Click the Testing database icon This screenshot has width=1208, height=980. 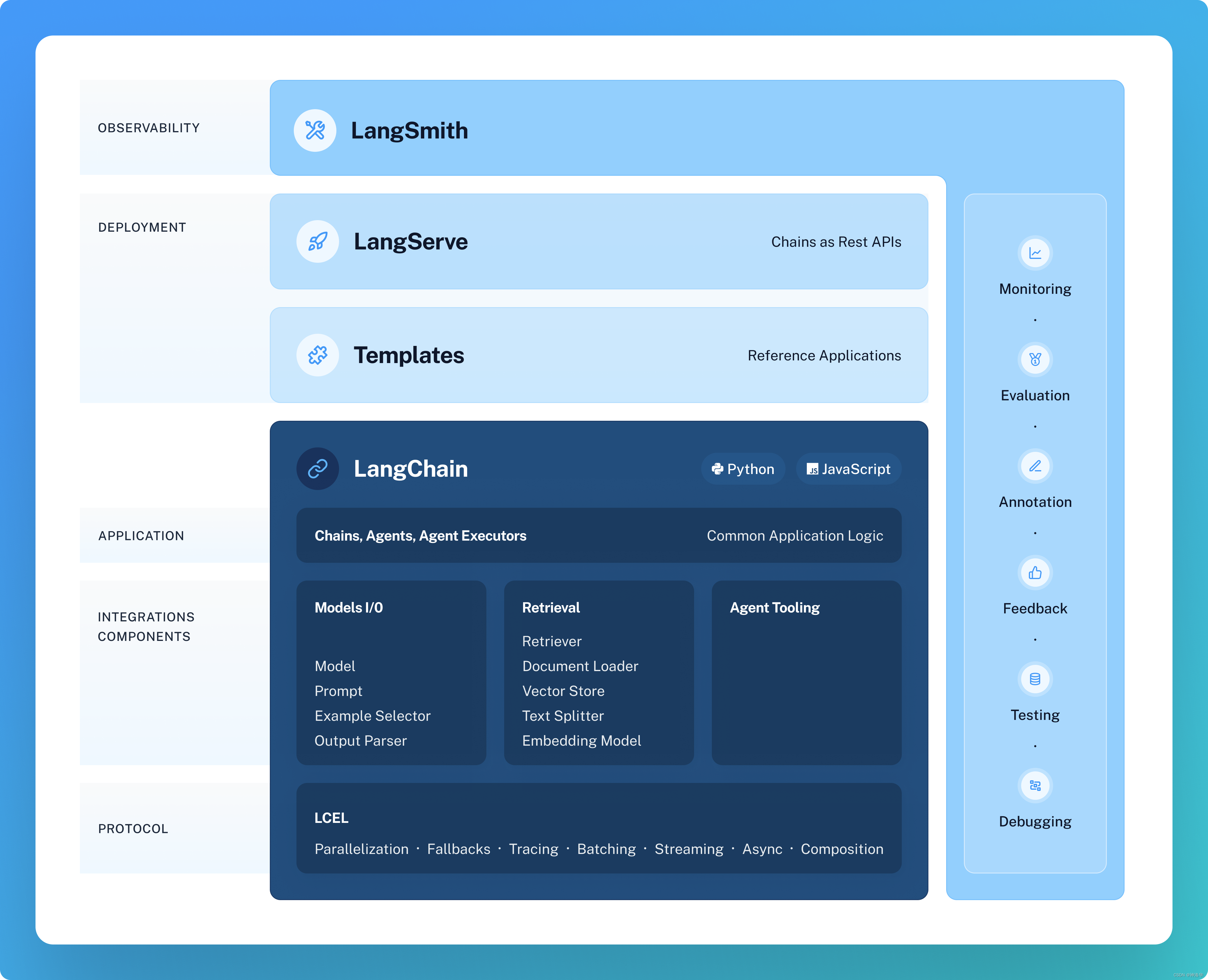[x=1035, y=679]
